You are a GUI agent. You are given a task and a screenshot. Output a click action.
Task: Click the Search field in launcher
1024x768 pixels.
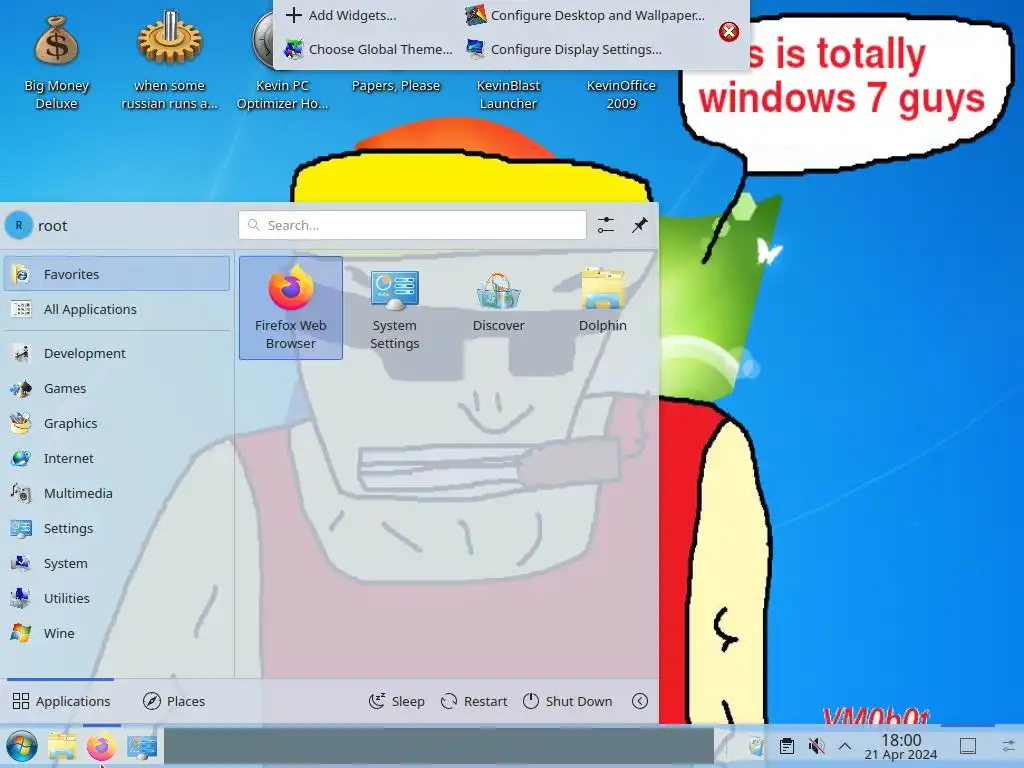pos(412,225)
